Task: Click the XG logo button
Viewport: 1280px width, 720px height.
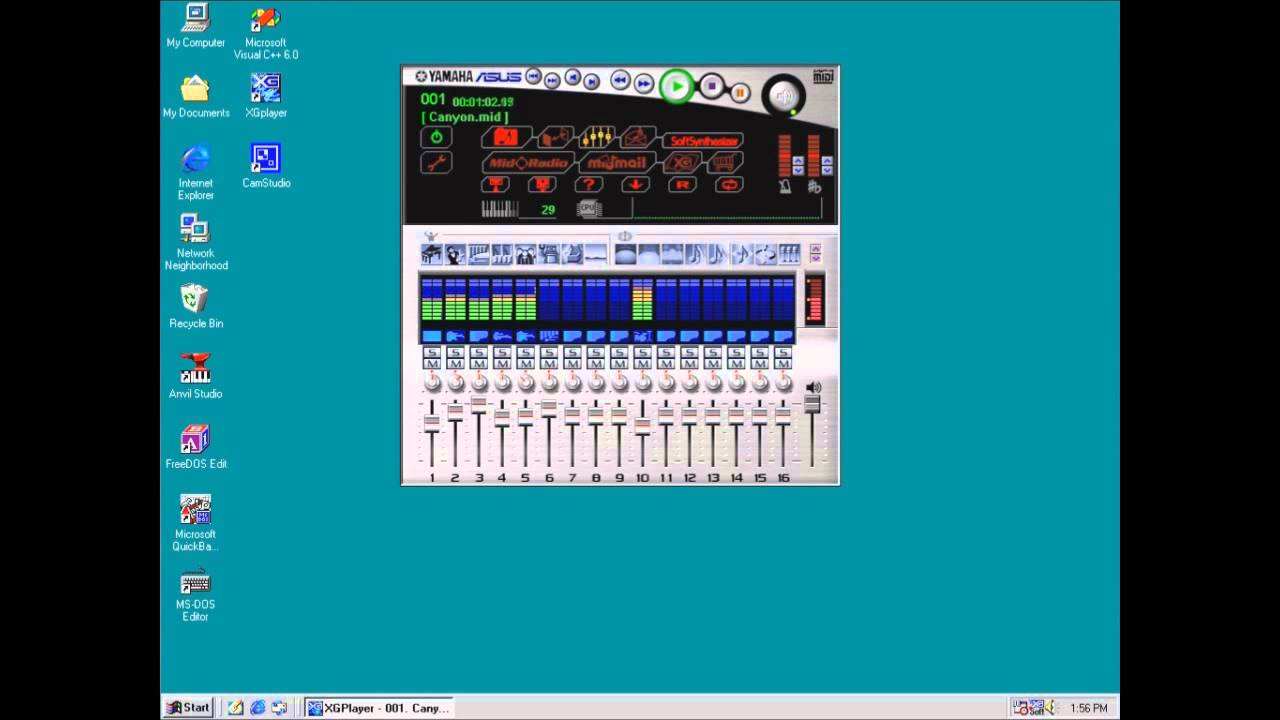Action: [683, 162]
